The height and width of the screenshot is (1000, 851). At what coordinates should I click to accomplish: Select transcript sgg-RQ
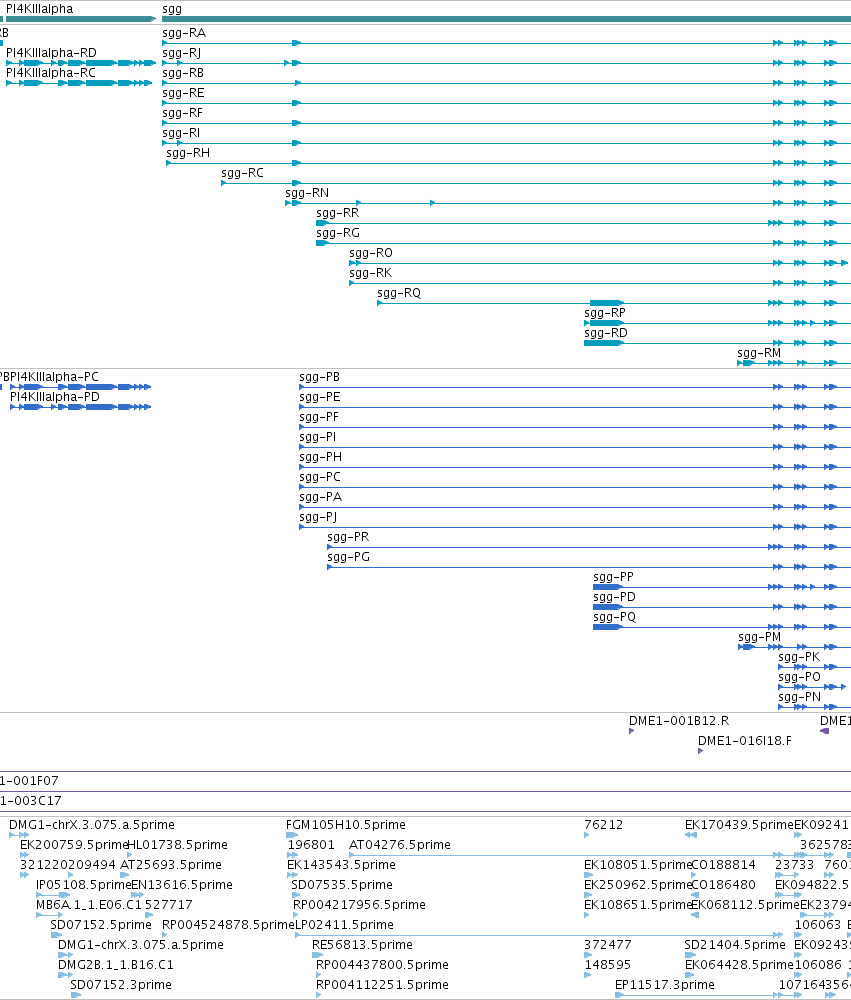(x=399, y=293)
